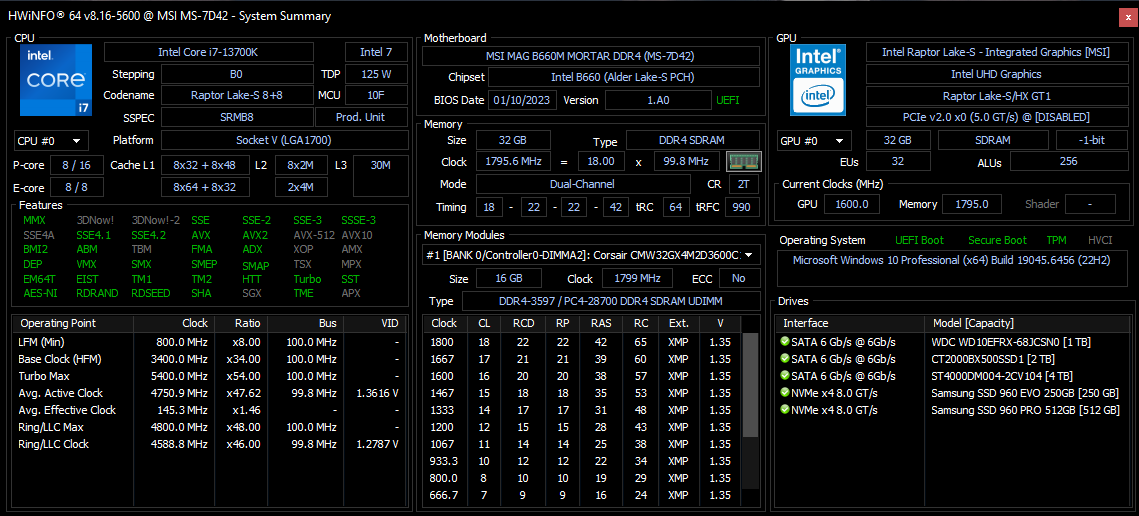1139x516 pixels.
Task: Click the tRFC value 990
Action: (741, 207)
